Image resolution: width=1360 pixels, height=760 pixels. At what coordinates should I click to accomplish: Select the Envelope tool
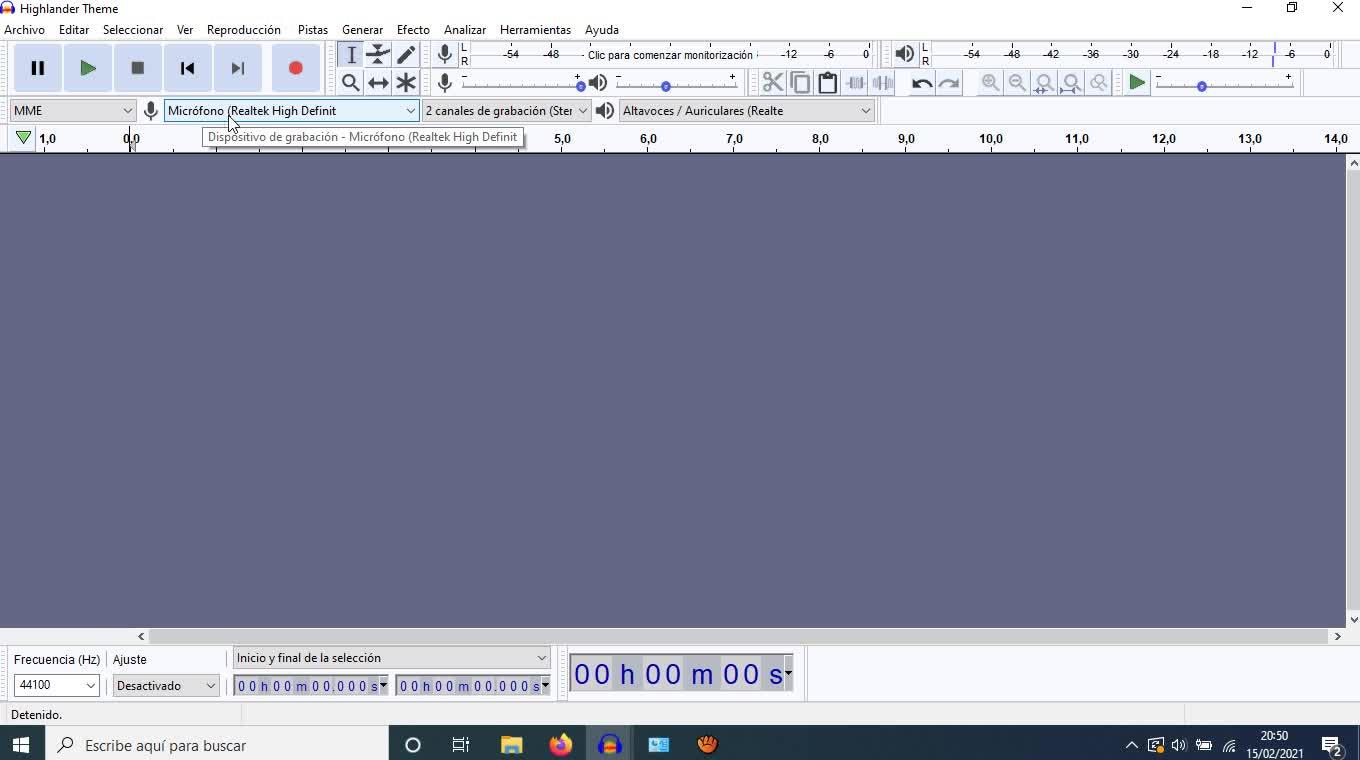[378, 55]
